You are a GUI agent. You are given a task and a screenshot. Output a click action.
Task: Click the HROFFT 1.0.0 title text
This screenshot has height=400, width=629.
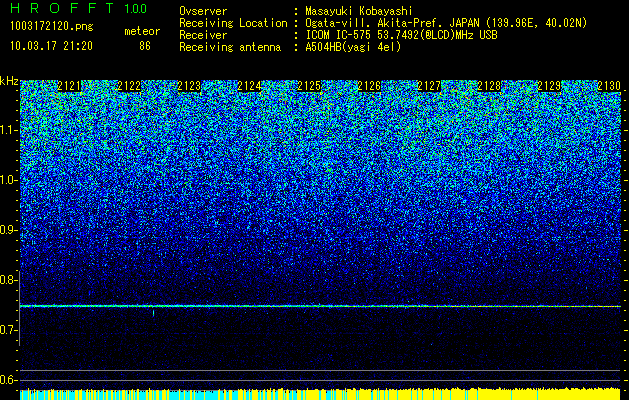click(x=78, y=8)
